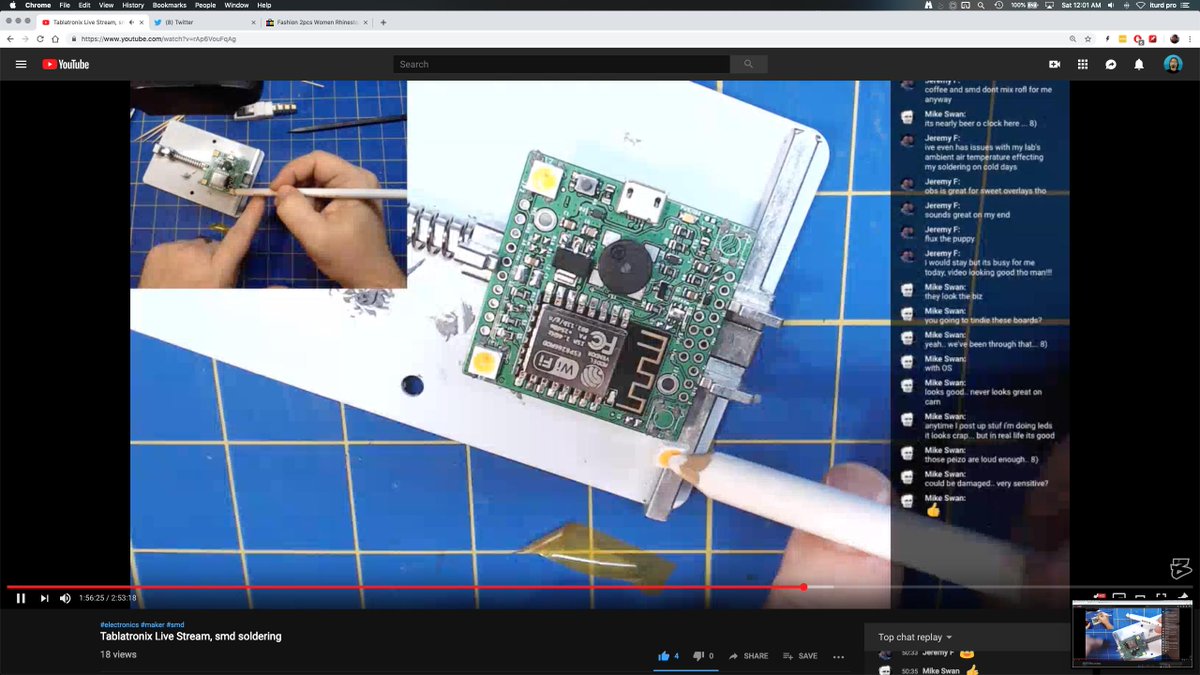
Task: Mute the tab via speaker icon
Action: (133, 21)
